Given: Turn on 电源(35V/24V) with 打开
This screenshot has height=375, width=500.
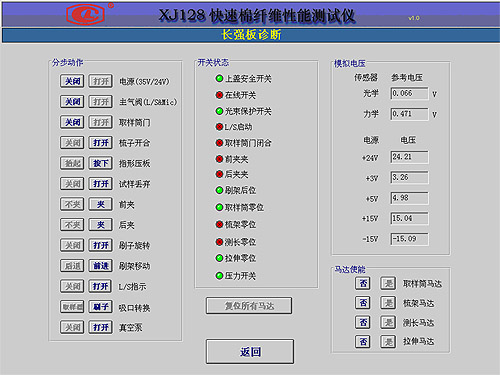Looking at the screenshot, I should click(101, 81).
